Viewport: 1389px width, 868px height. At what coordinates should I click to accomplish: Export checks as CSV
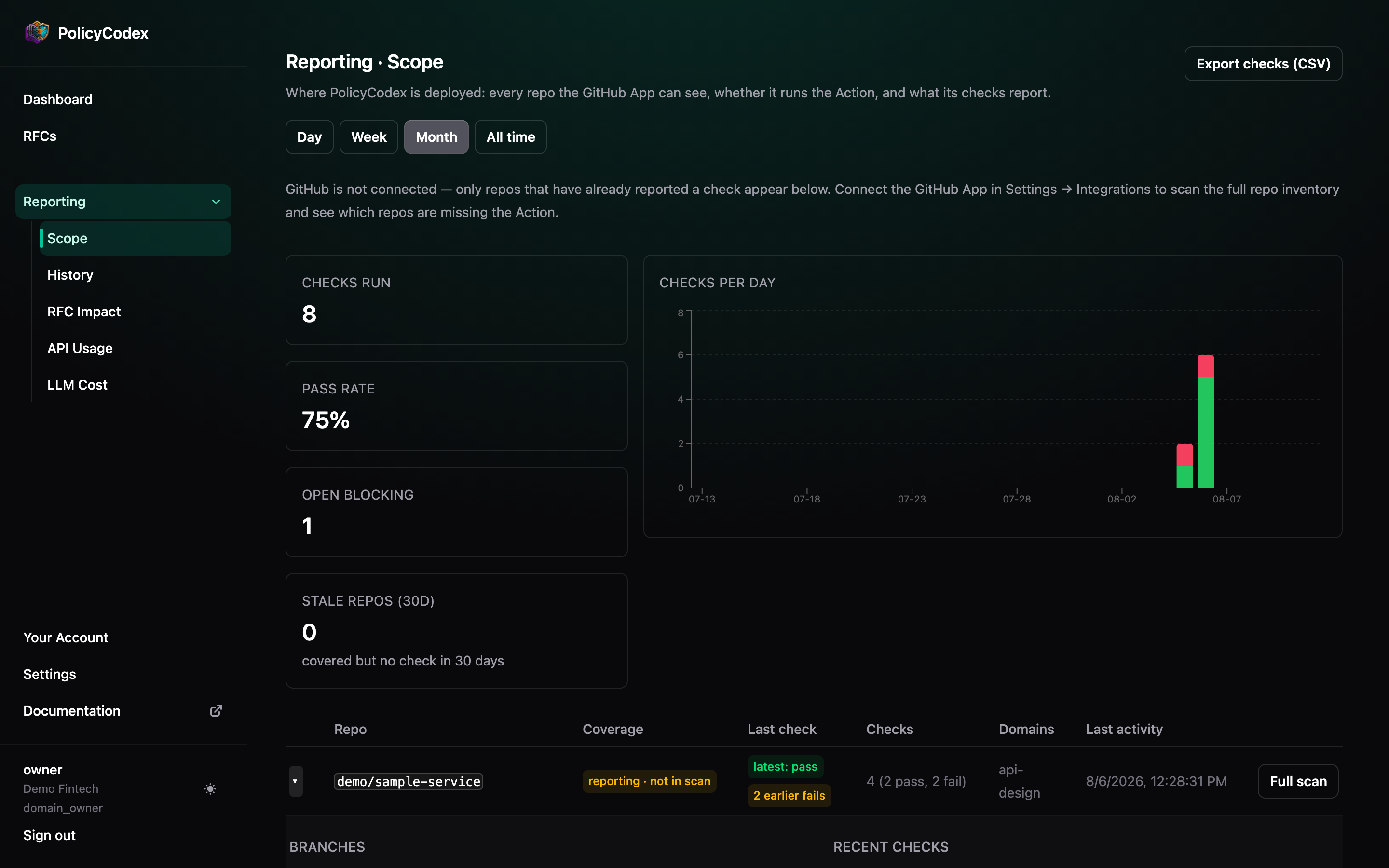(1263, 64)
